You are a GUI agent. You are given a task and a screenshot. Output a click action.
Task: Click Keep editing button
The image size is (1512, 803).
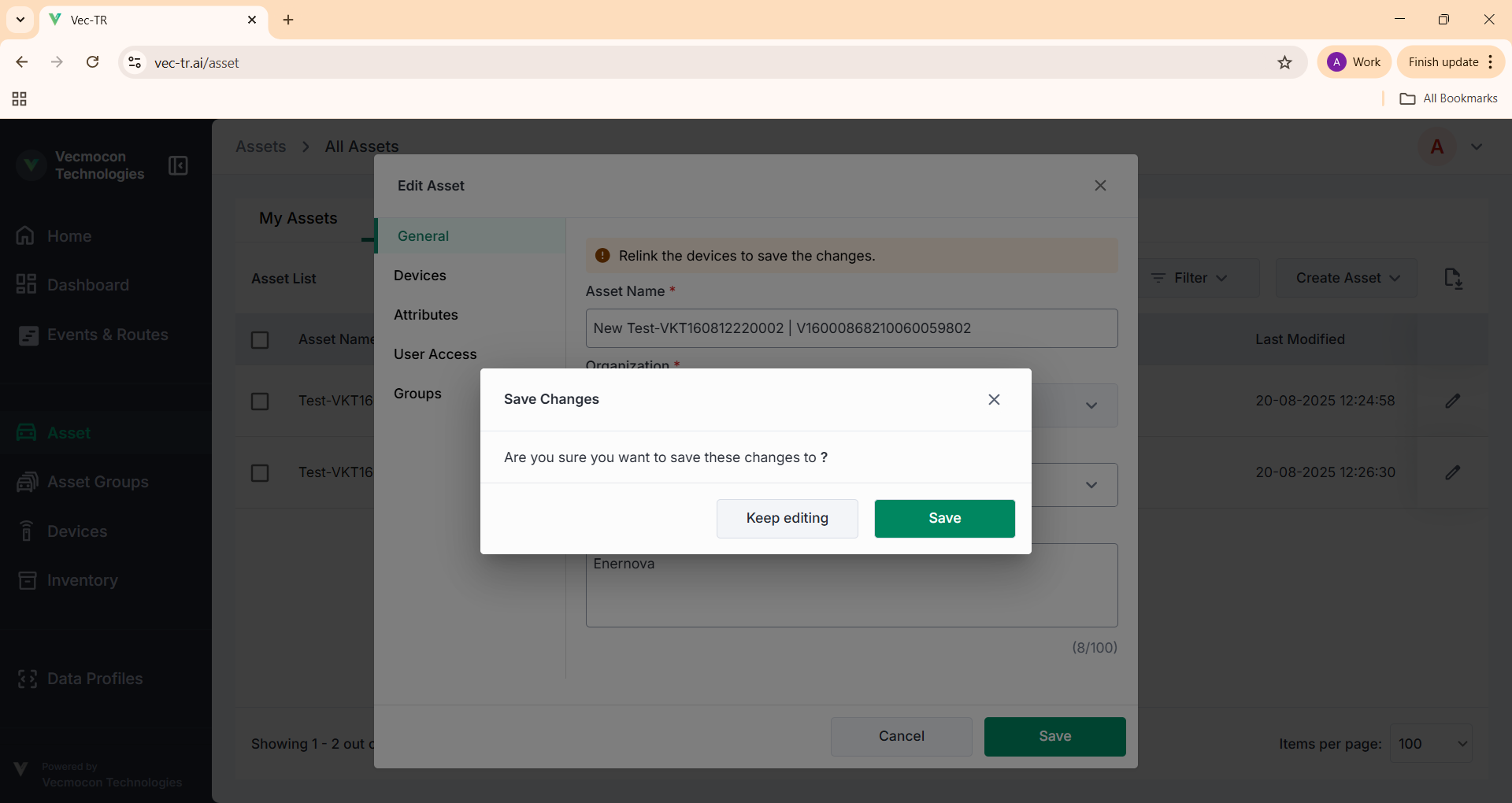(x=787, y=518)
